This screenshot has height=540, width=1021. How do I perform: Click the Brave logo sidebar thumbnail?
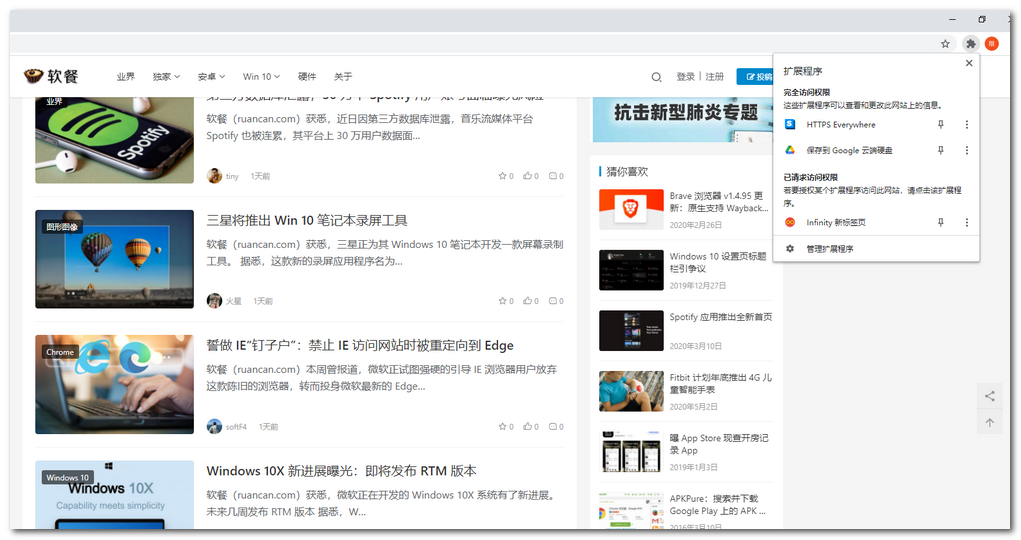pyautogui.click(x=631, y=209)
